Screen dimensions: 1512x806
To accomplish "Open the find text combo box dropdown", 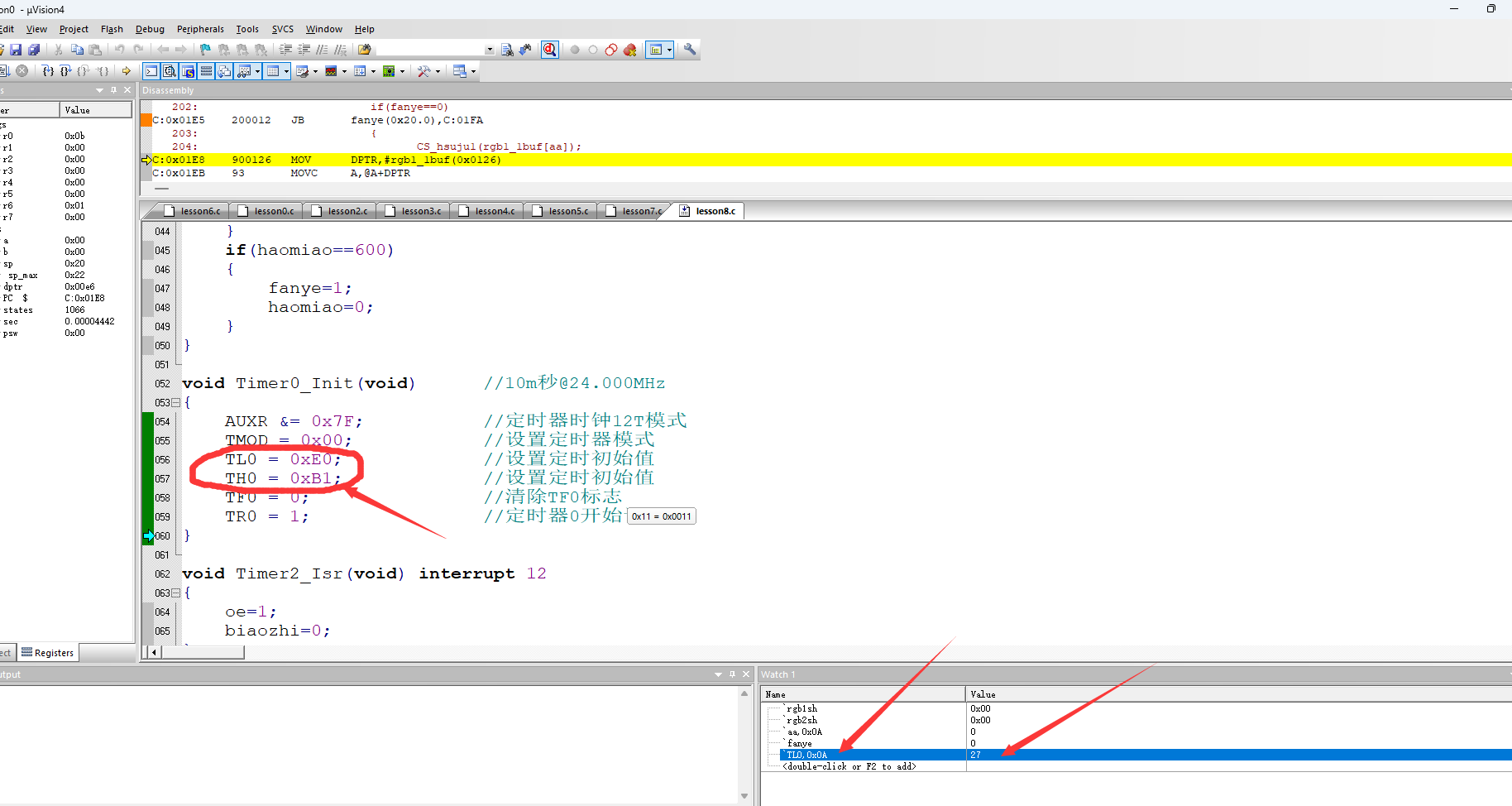I will click(x=490, y=50).
